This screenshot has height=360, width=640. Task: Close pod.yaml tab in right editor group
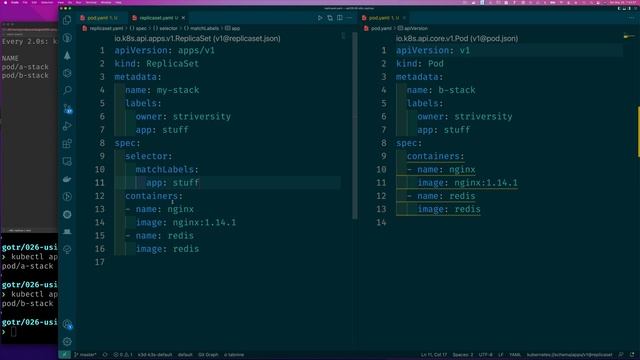pos(404,18)
